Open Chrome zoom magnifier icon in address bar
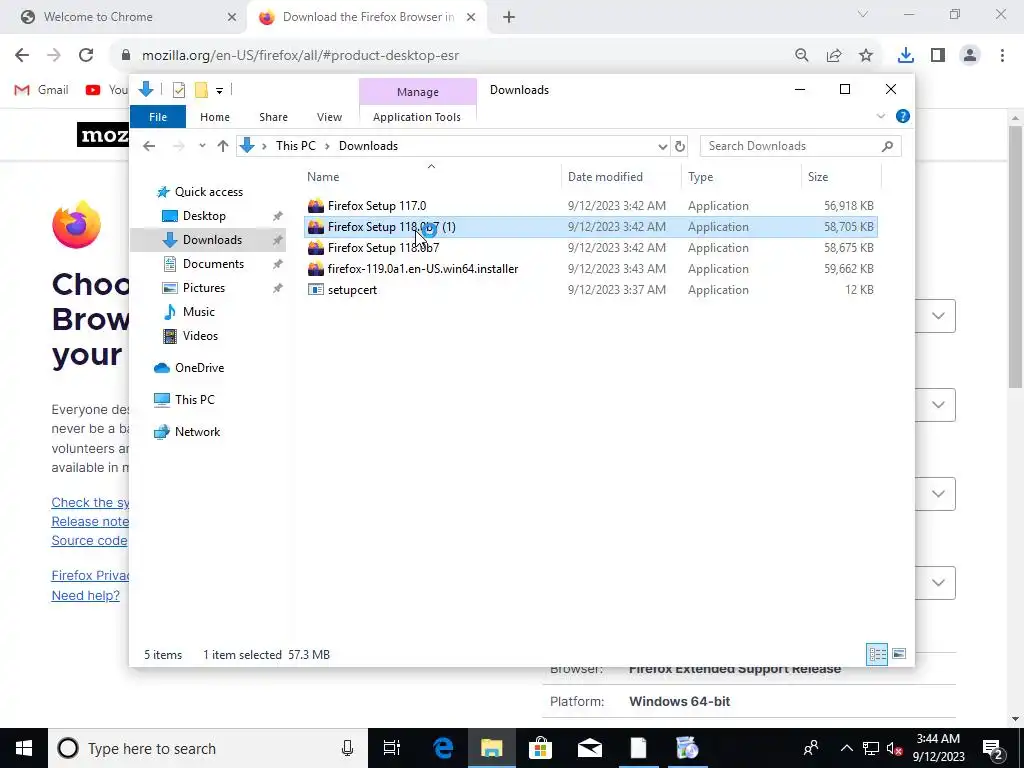The image size is (1024, 768). 802,56
